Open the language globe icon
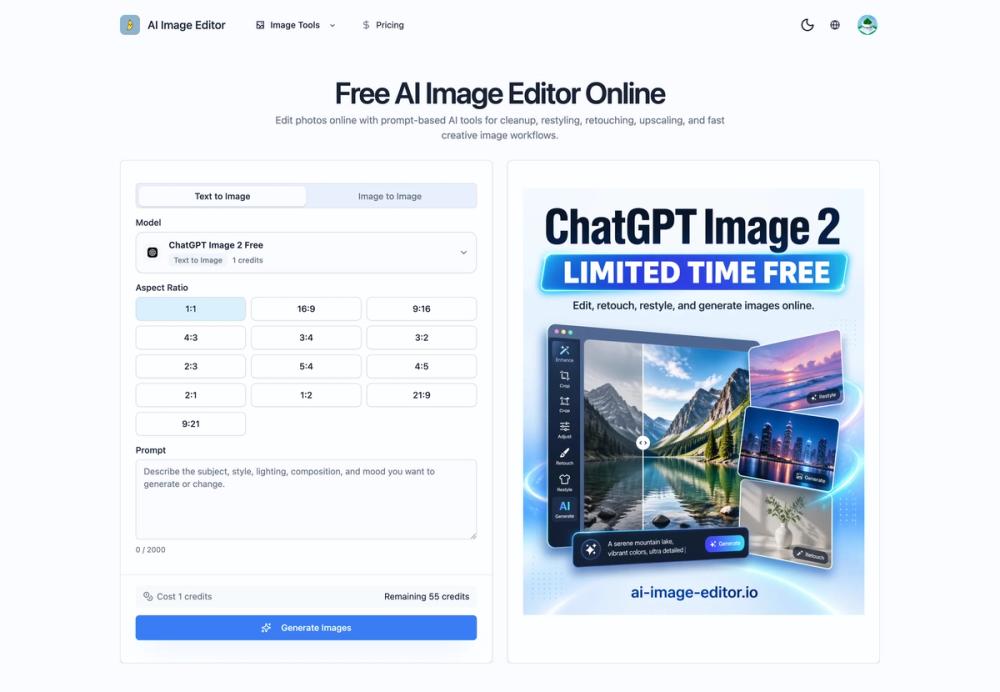This screenshot has width=1000, height=692. click(835, 24)
